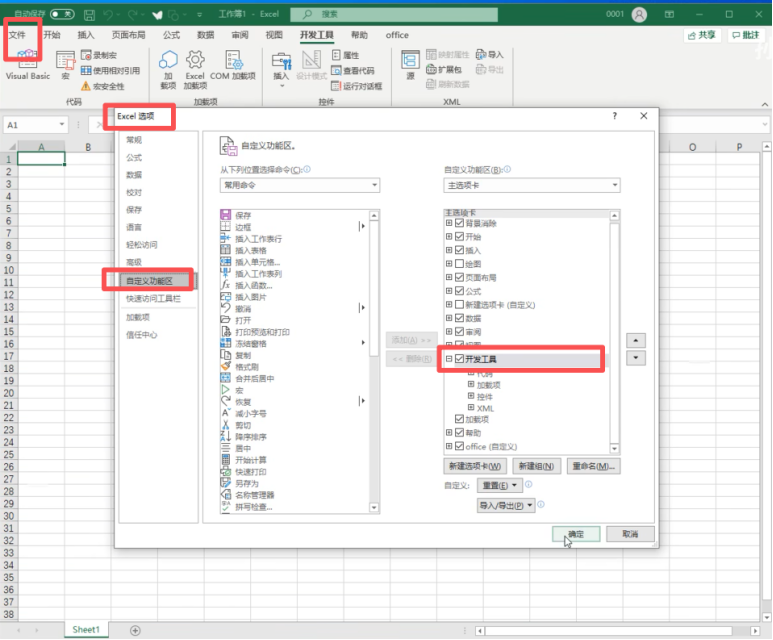Open 宏安全性 macro security warning icon
Image resolution: width=773 pixels, height=640 pixels.
[x=86, y=86]
